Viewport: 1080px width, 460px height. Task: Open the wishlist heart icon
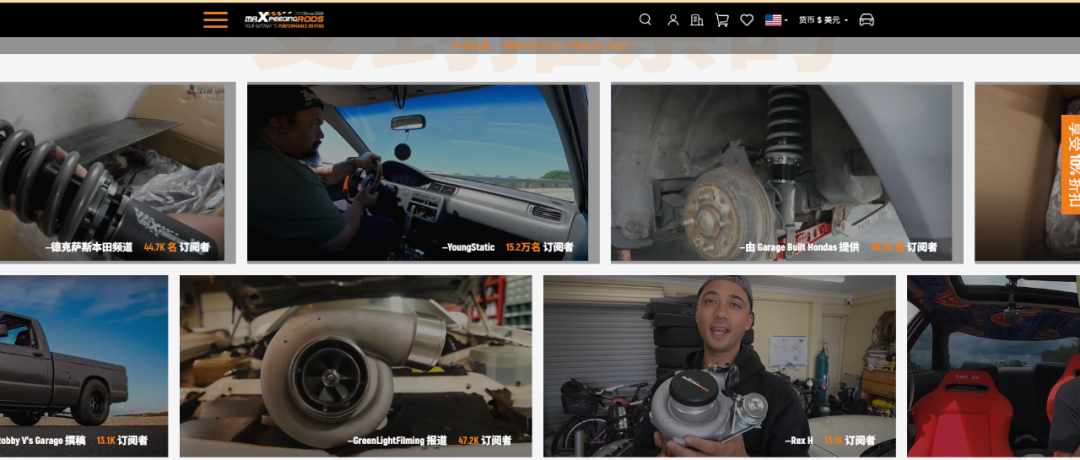click(747, 19)
